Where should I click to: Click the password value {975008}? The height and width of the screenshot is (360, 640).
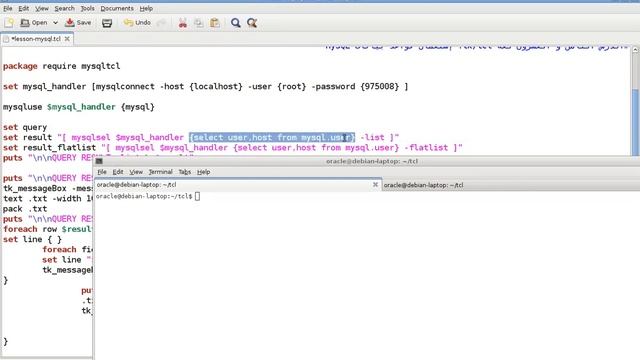[x=380, y=87]
